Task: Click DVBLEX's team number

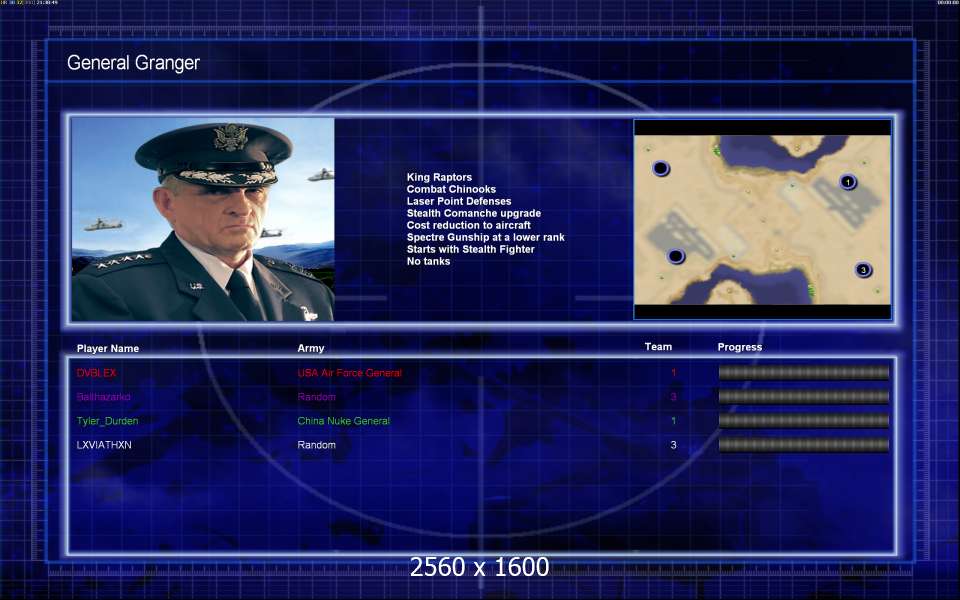Action: click(673, 373)
